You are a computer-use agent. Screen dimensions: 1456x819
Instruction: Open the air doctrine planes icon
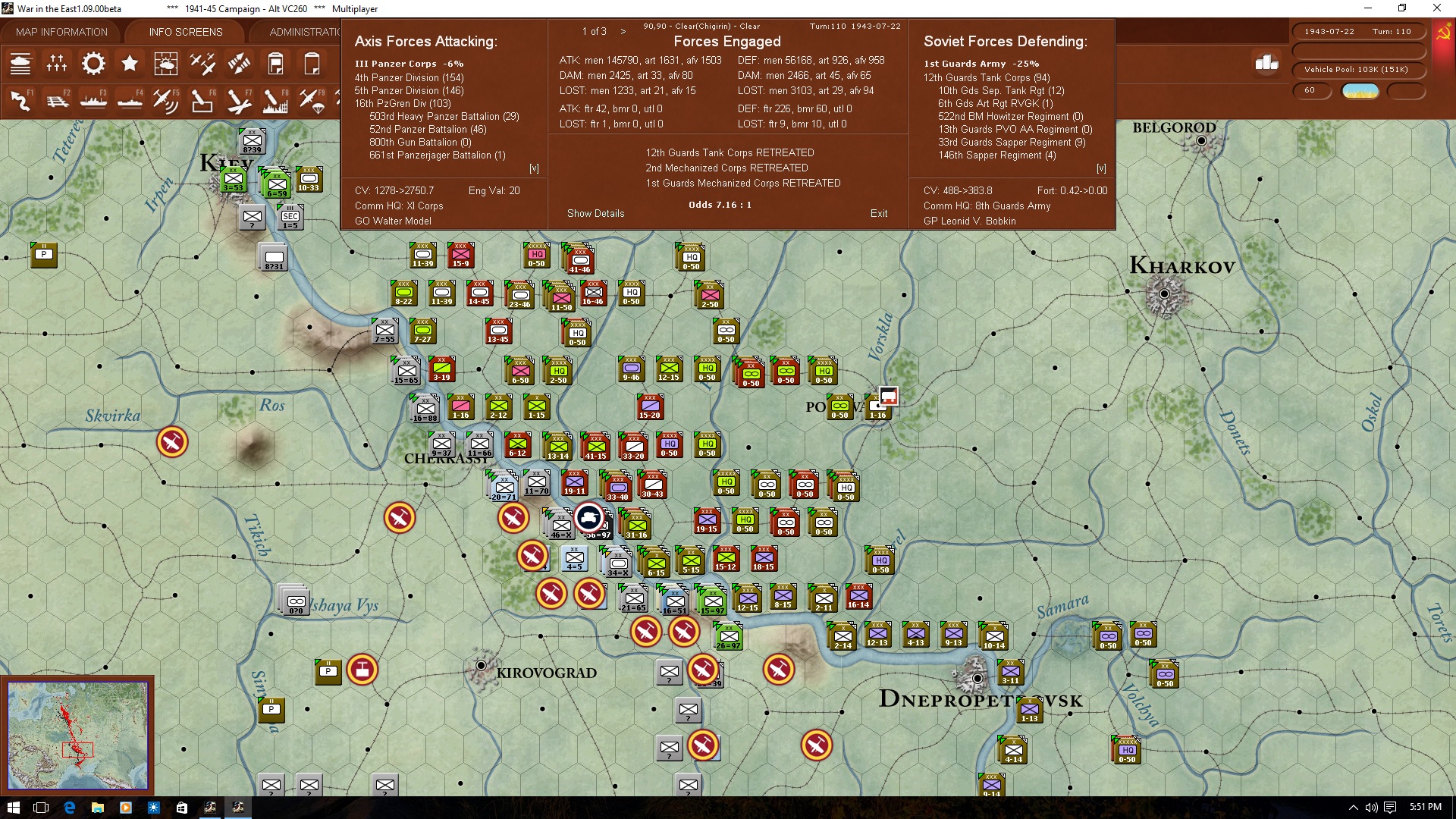(202, 64)
